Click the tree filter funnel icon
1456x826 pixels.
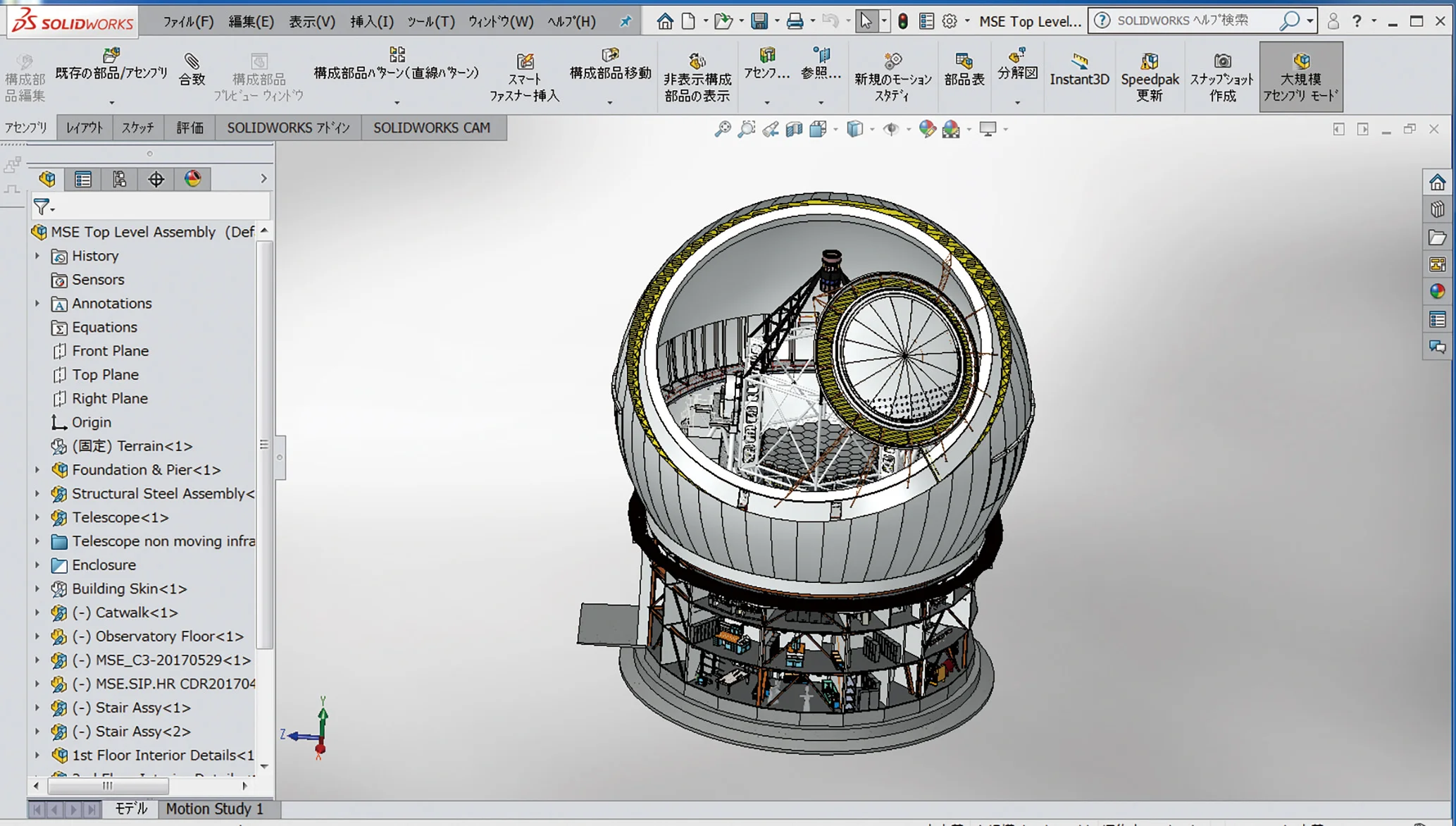[x=42, y=207]
